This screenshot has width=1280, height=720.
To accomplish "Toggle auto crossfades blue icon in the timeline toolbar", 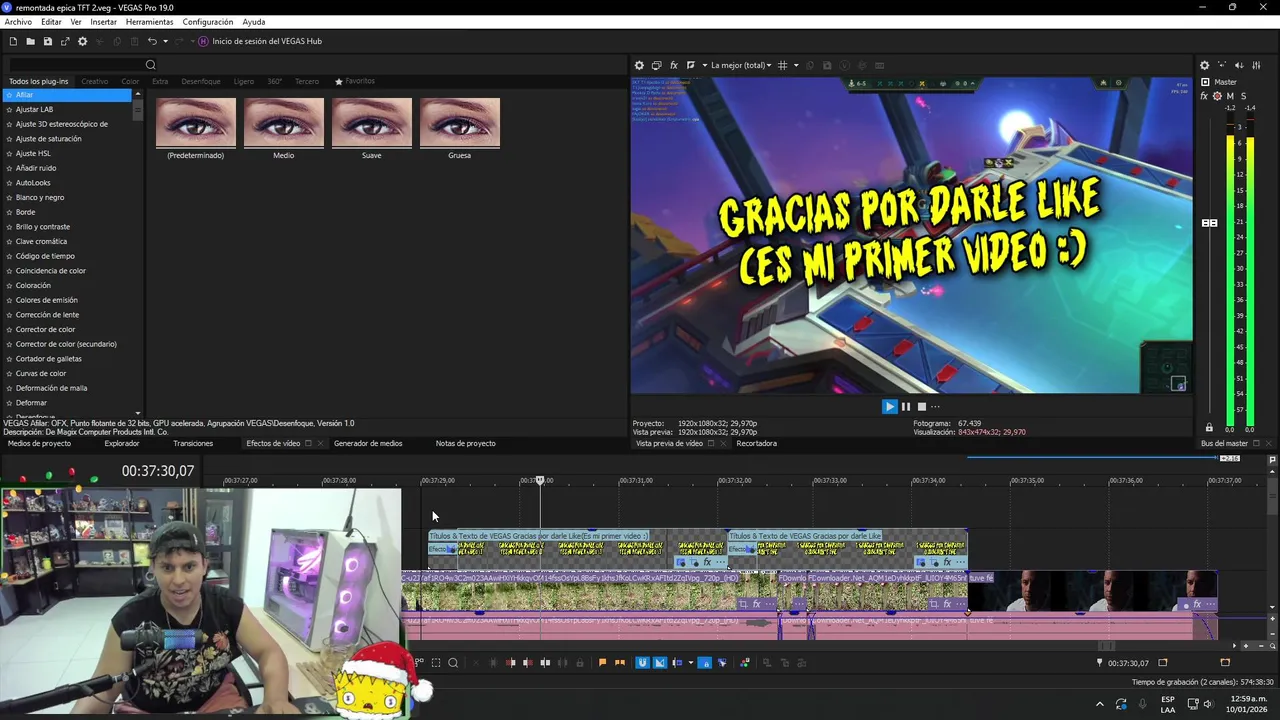I will pyautogui.click(x=660, y=662).
